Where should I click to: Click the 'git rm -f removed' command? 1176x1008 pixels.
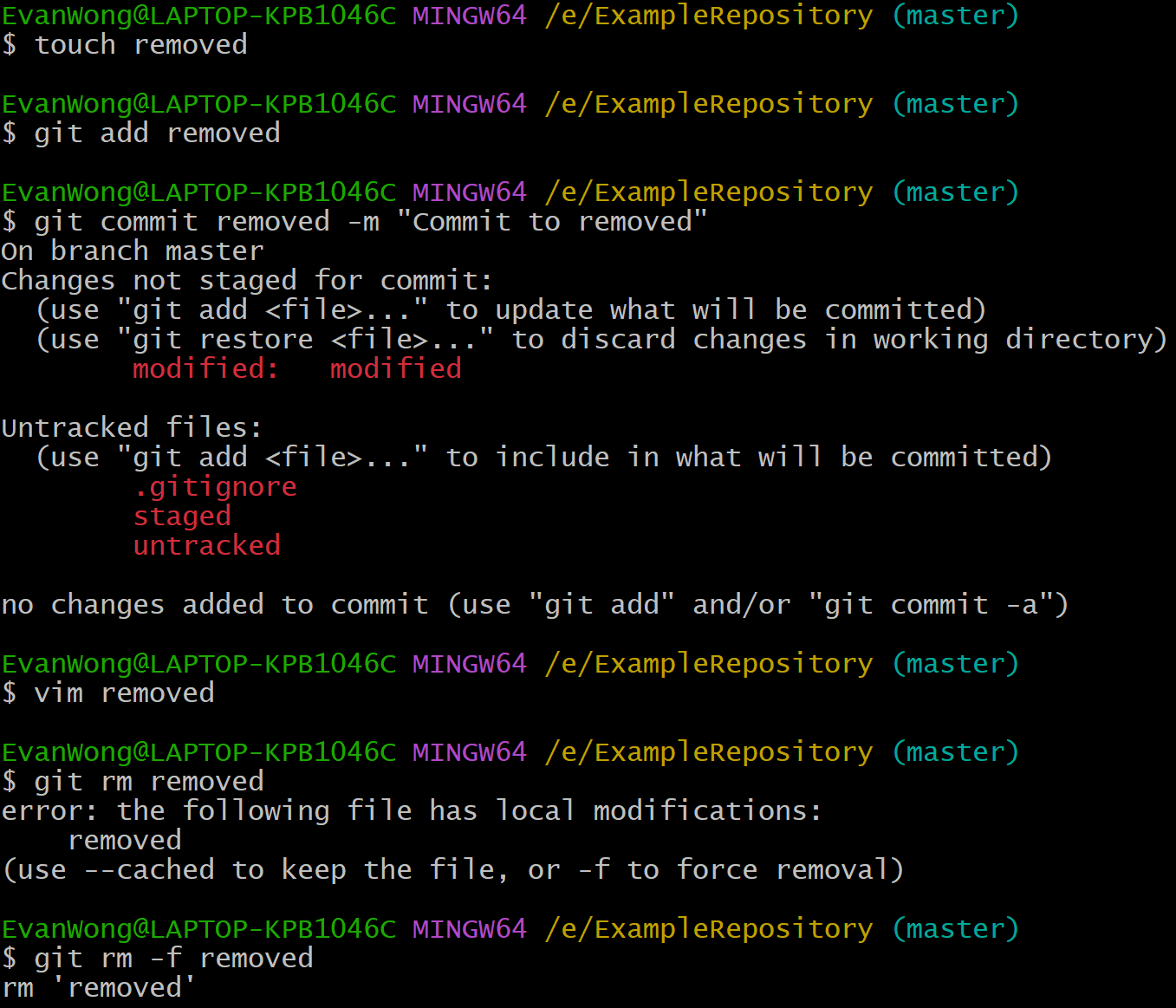[x=173, y=959]
